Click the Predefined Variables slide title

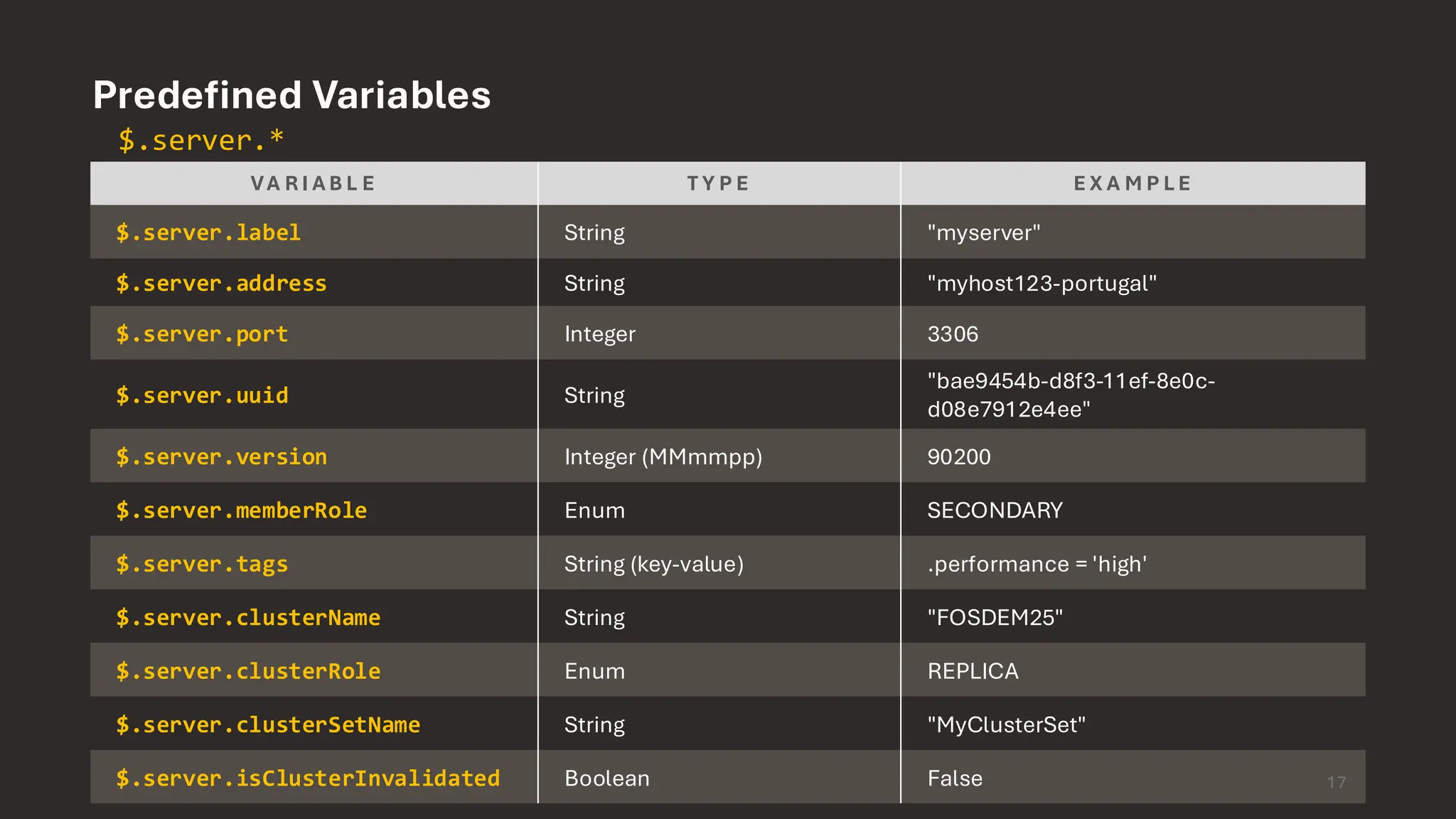click(291, 95)
